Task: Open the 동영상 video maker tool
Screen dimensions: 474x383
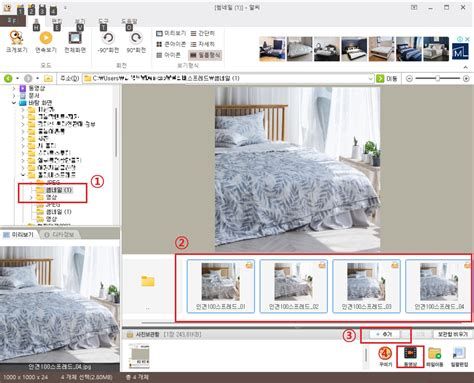Action: tap(410, 357)
